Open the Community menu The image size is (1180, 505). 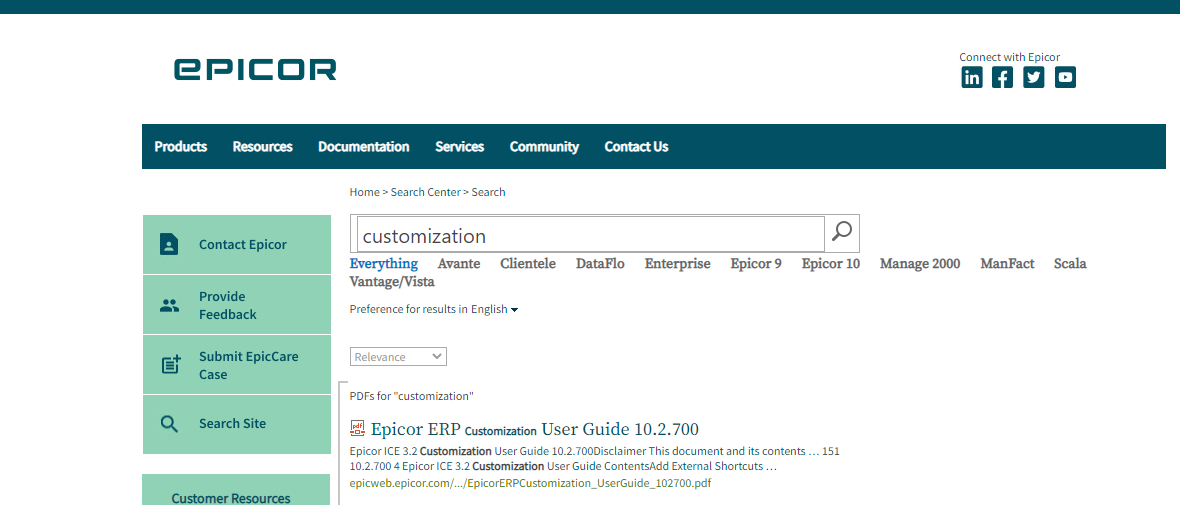coord(544,147)
